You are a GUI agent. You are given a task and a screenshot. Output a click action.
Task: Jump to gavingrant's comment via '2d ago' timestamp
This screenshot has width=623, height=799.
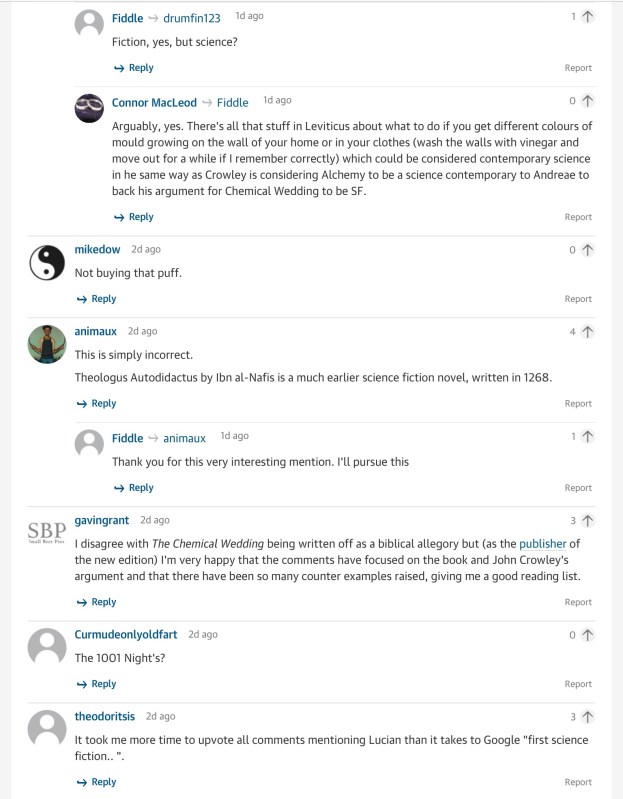pos(155,520)
